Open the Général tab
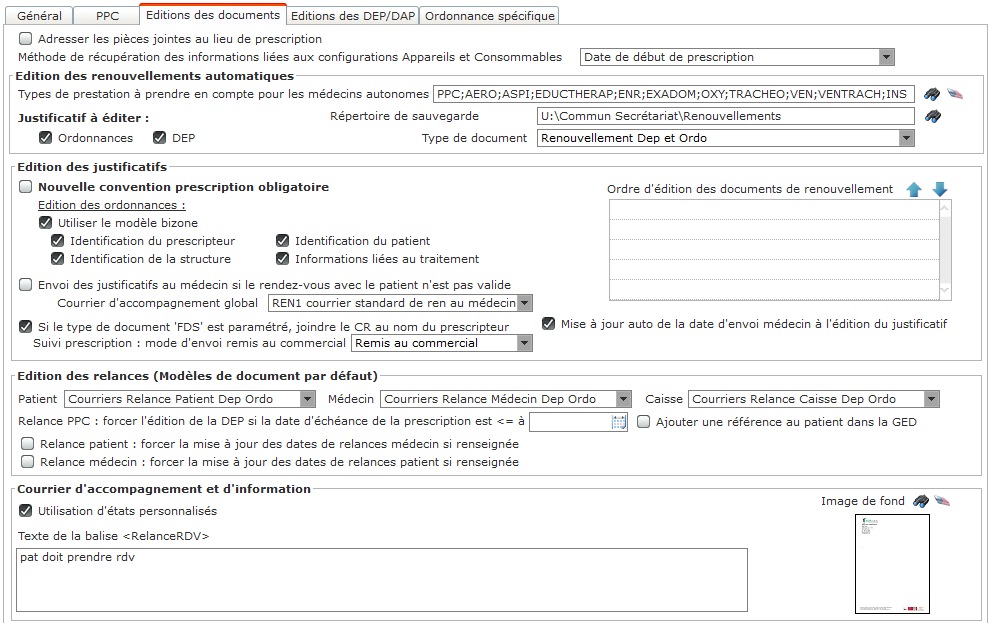 coord(39,16)
